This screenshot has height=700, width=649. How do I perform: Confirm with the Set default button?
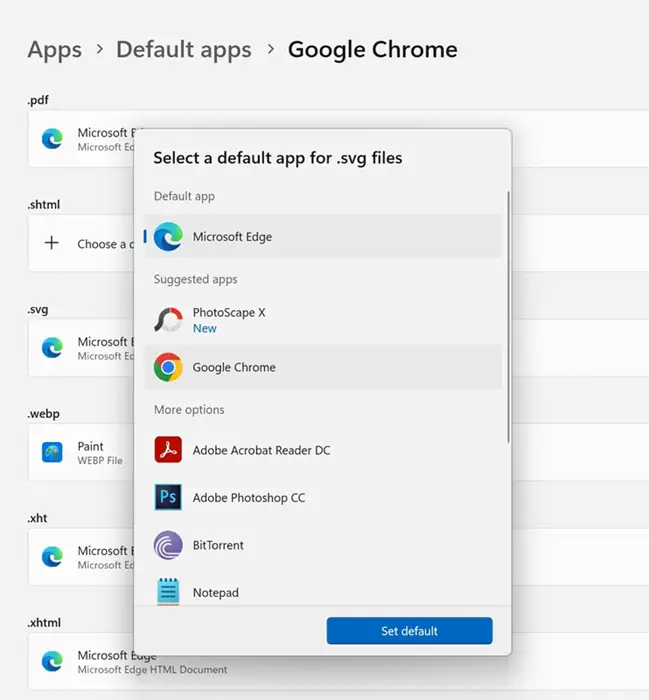[409, 631]
